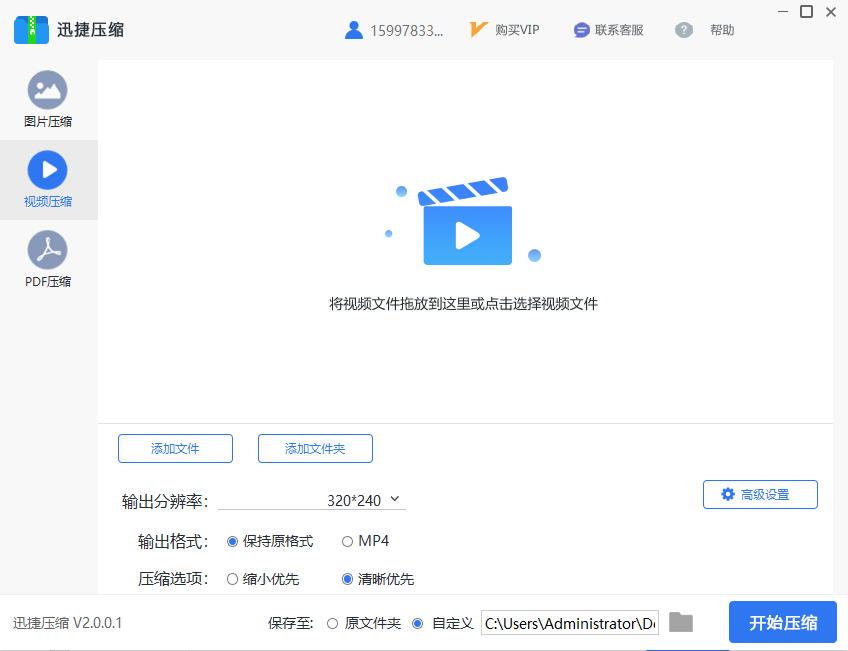Click the chevron arrow beside 320*240
Screen dimensions: 848x651
pos(395,499)
